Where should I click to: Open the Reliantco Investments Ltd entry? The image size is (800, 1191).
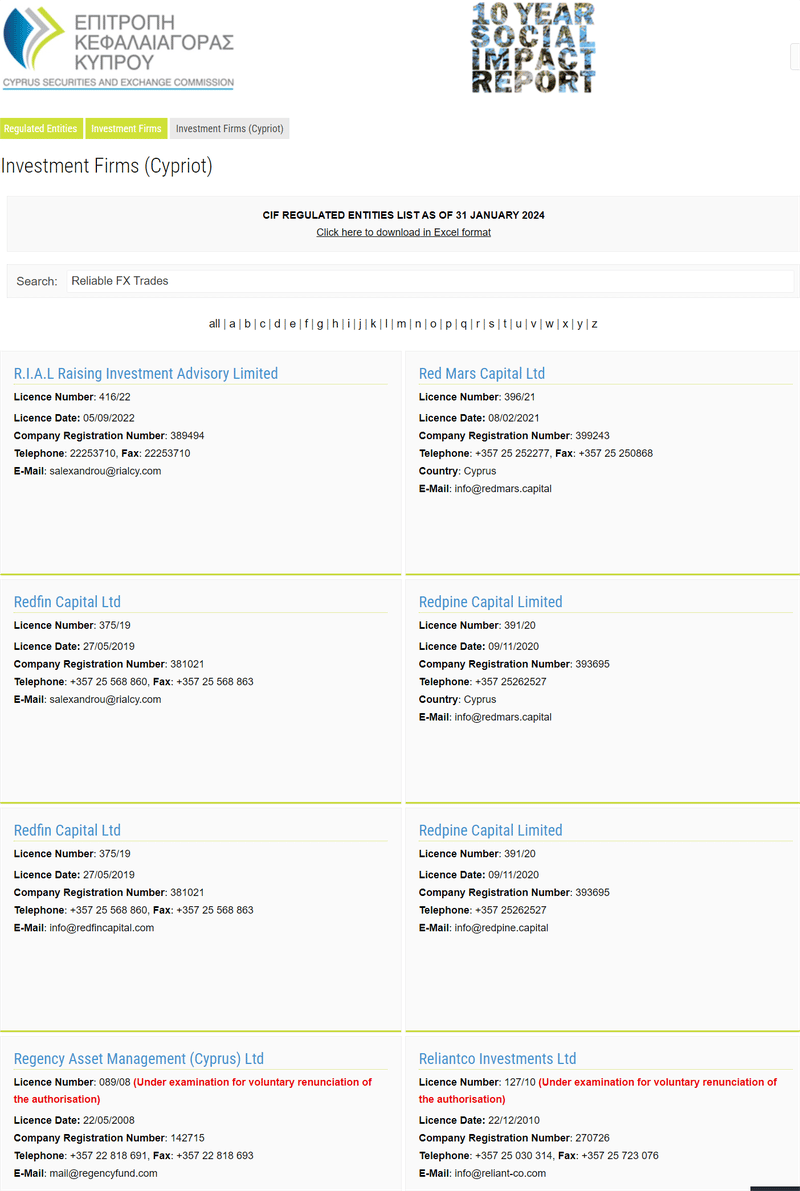coord(497,1059)
